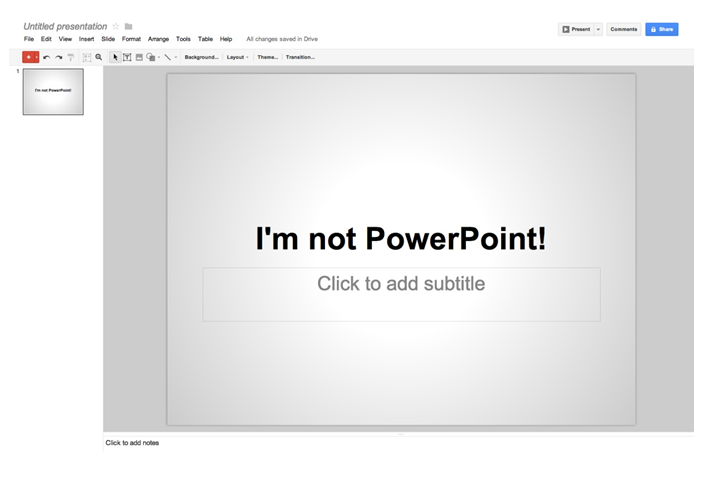Image resolution: width=728 pixels, height=482 pixels.
Task: Open the Layout dropdown
Action: pos(237,57)
